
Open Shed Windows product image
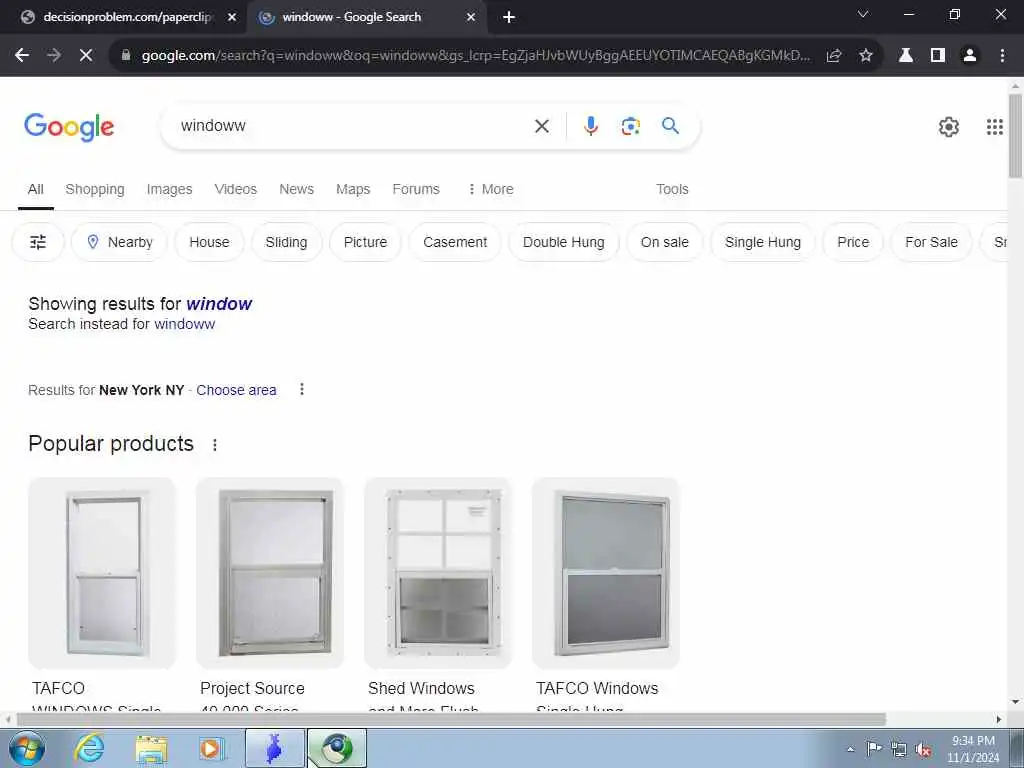438,573
